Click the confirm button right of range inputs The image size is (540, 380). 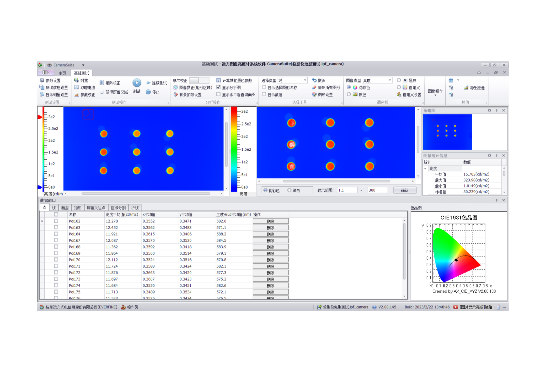click(x=405, y=190)
